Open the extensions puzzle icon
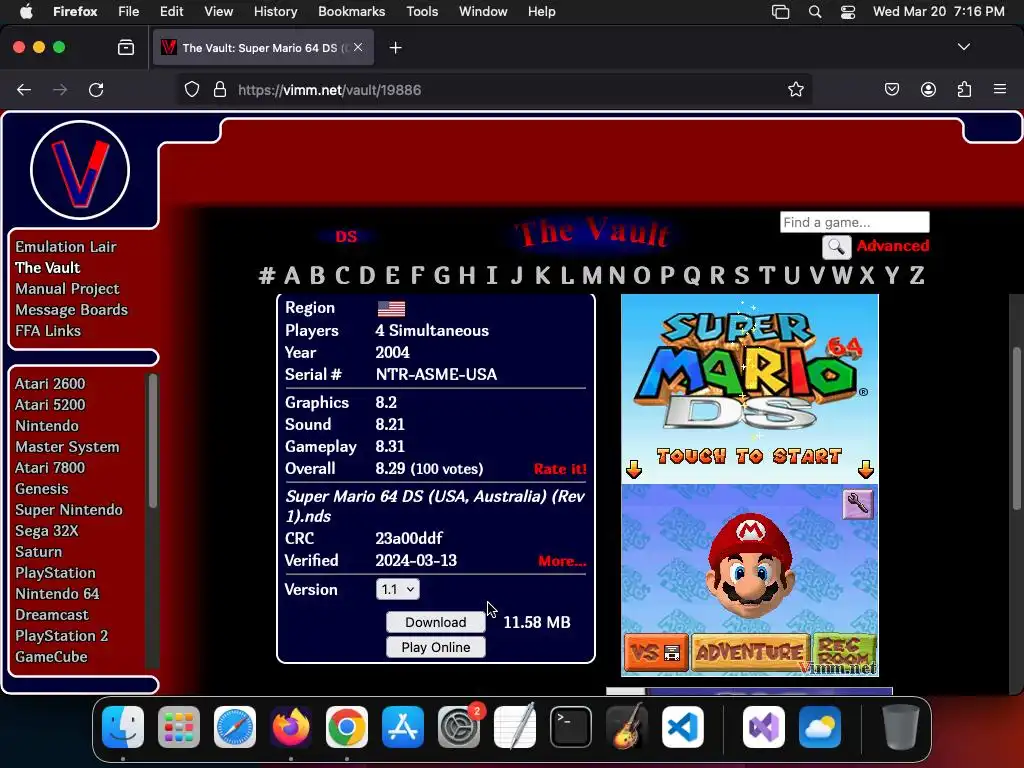The height and width of the screenshot is (768, 1024). [x=964, y=89]
